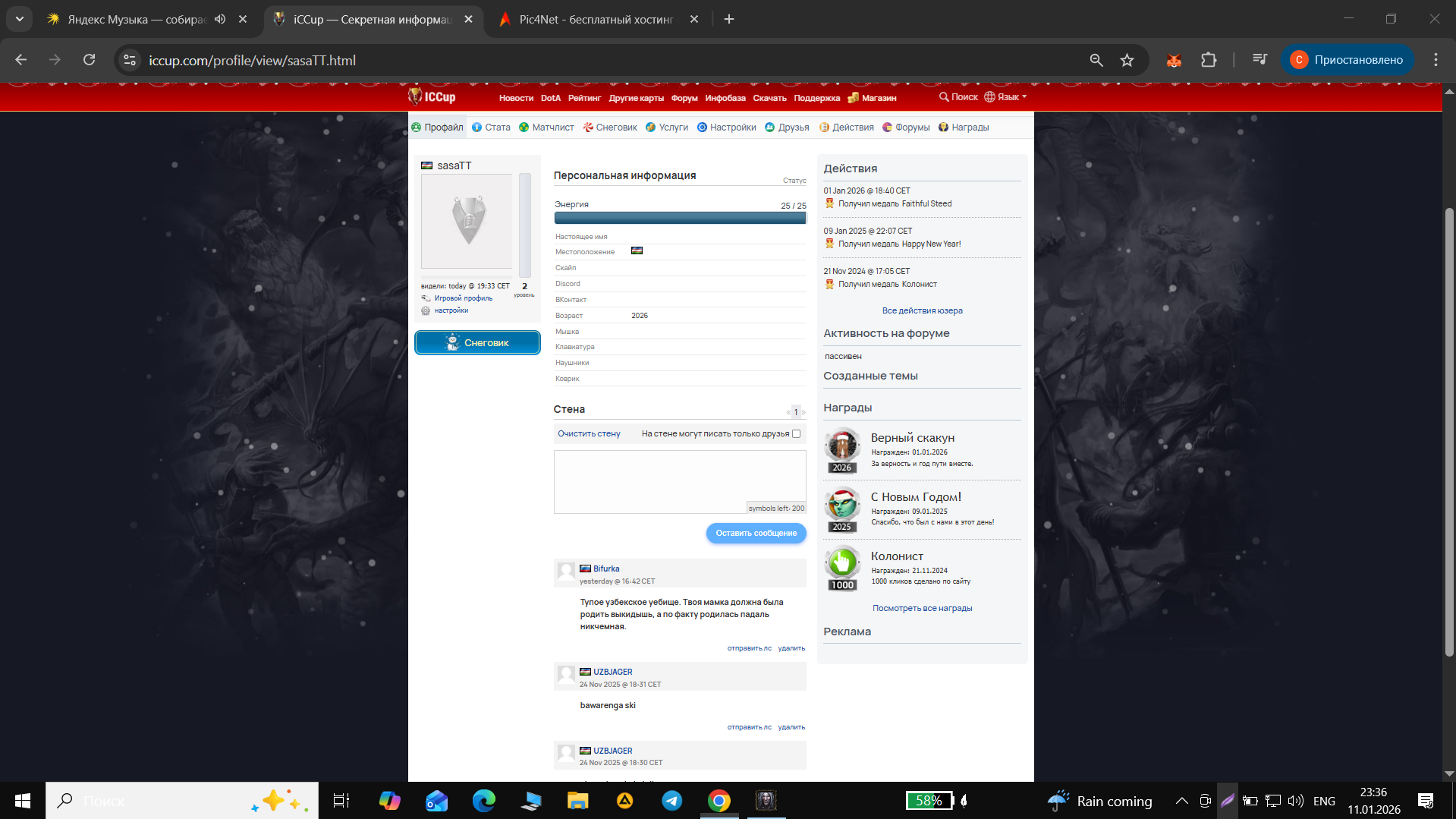View site information icon in address bar
The height and width of the screenshot is (819, 1456).
pos(130,60)
